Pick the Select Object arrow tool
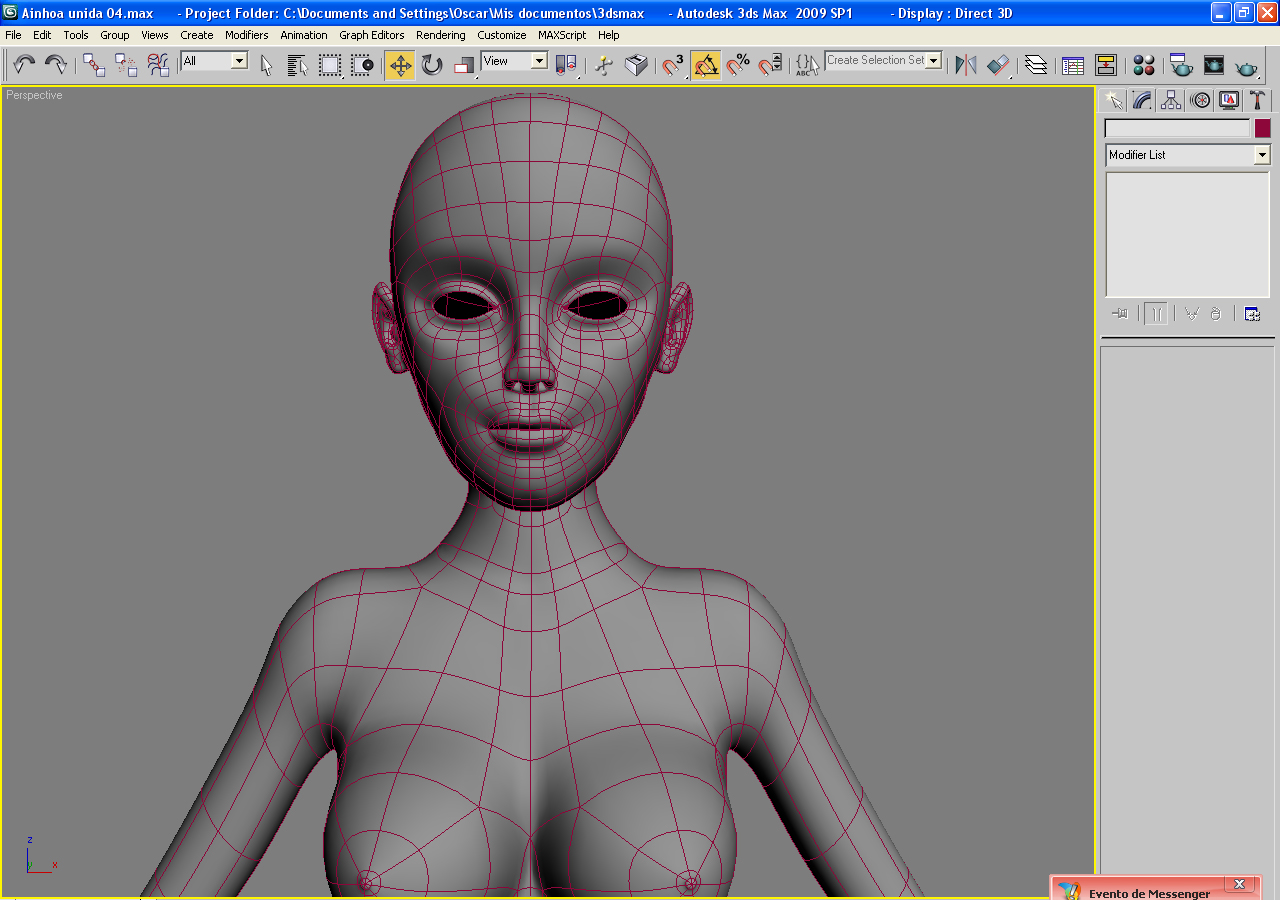1280x900 pixels. tap(266, 65)
